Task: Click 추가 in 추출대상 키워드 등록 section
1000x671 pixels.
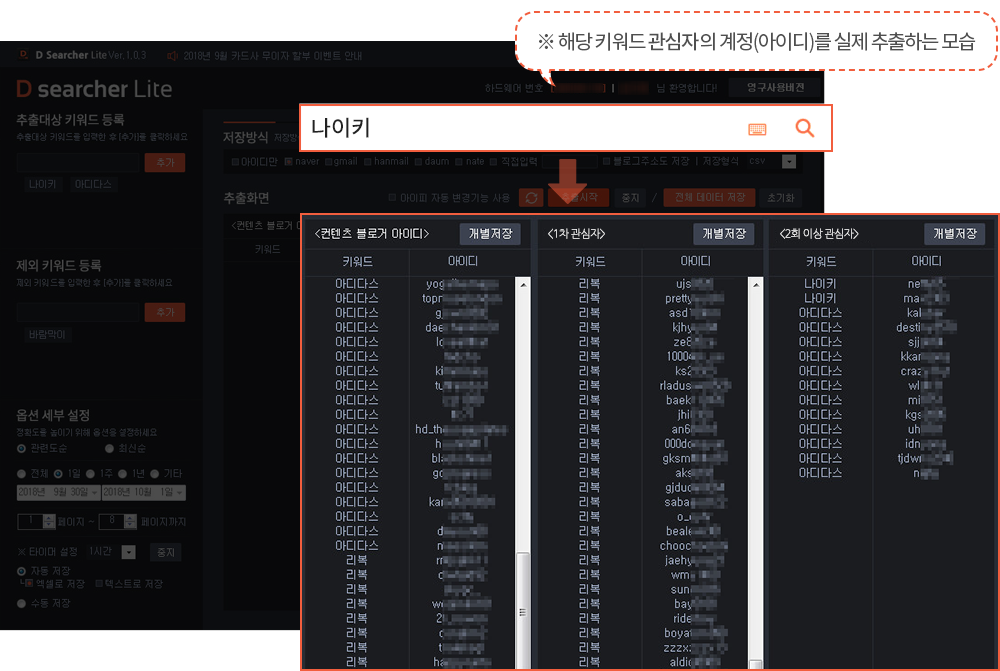Action: click(x=165, y=163)
